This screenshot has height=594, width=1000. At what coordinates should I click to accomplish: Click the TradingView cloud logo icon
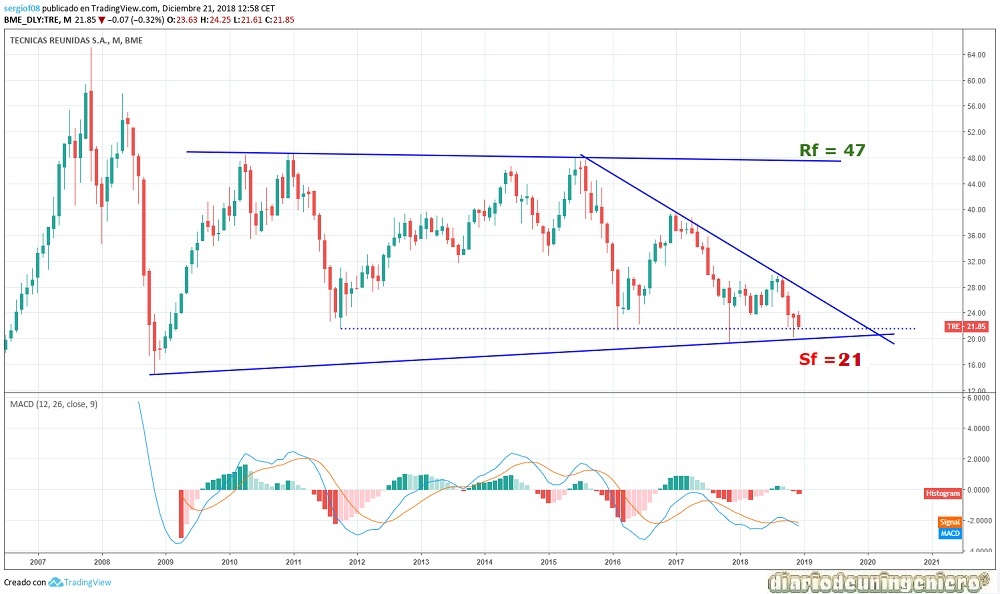click(x=55, y=582)
